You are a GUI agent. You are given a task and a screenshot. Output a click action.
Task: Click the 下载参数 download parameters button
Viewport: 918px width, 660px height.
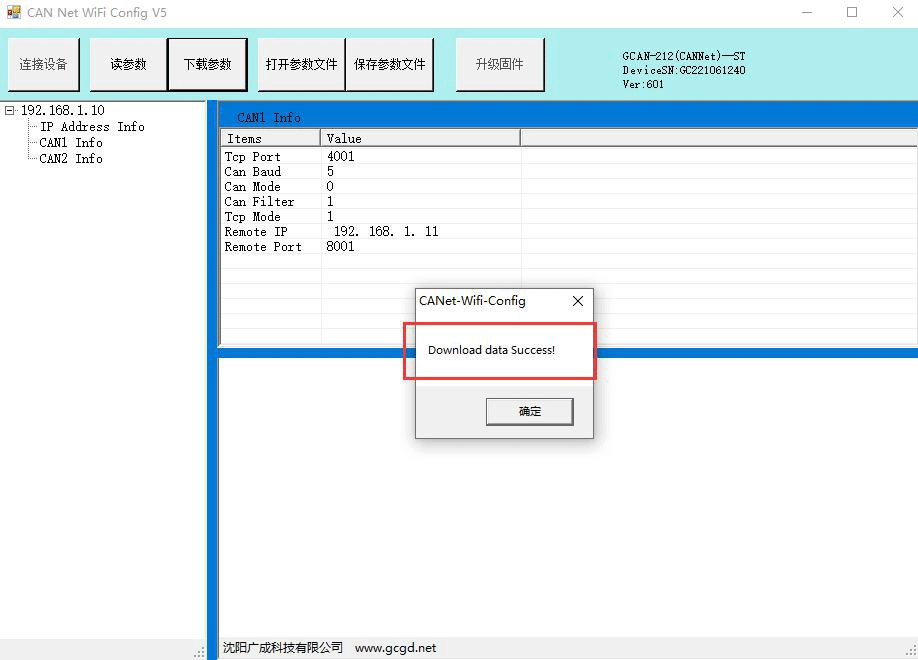[207, 65]
